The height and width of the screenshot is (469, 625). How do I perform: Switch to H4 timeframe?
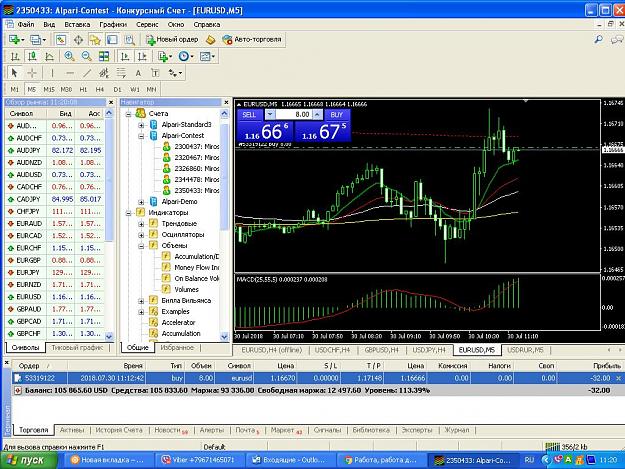click(x=100, y=89)
